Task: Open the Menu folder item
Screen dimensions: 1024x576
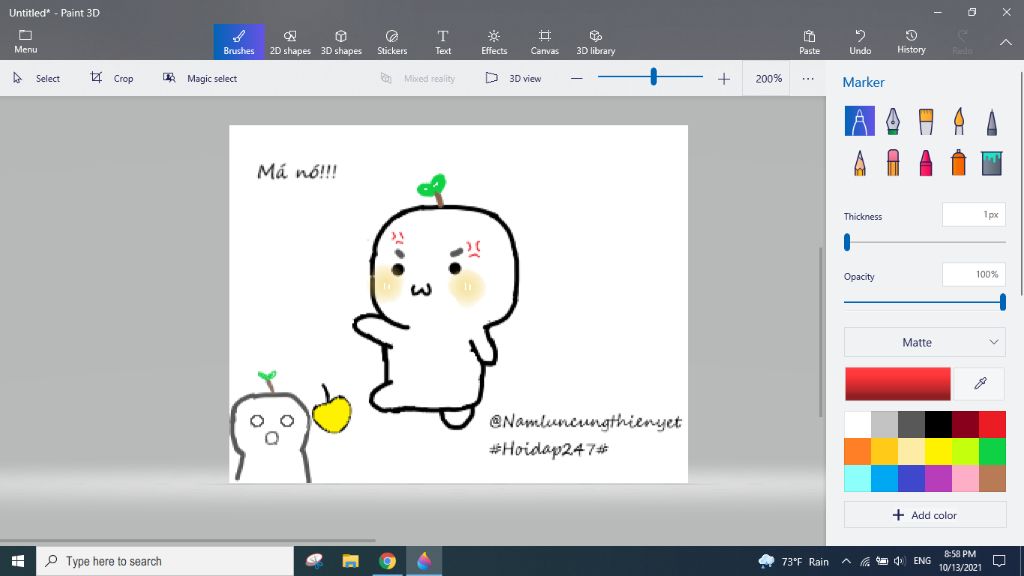Action: coord(26,41)
